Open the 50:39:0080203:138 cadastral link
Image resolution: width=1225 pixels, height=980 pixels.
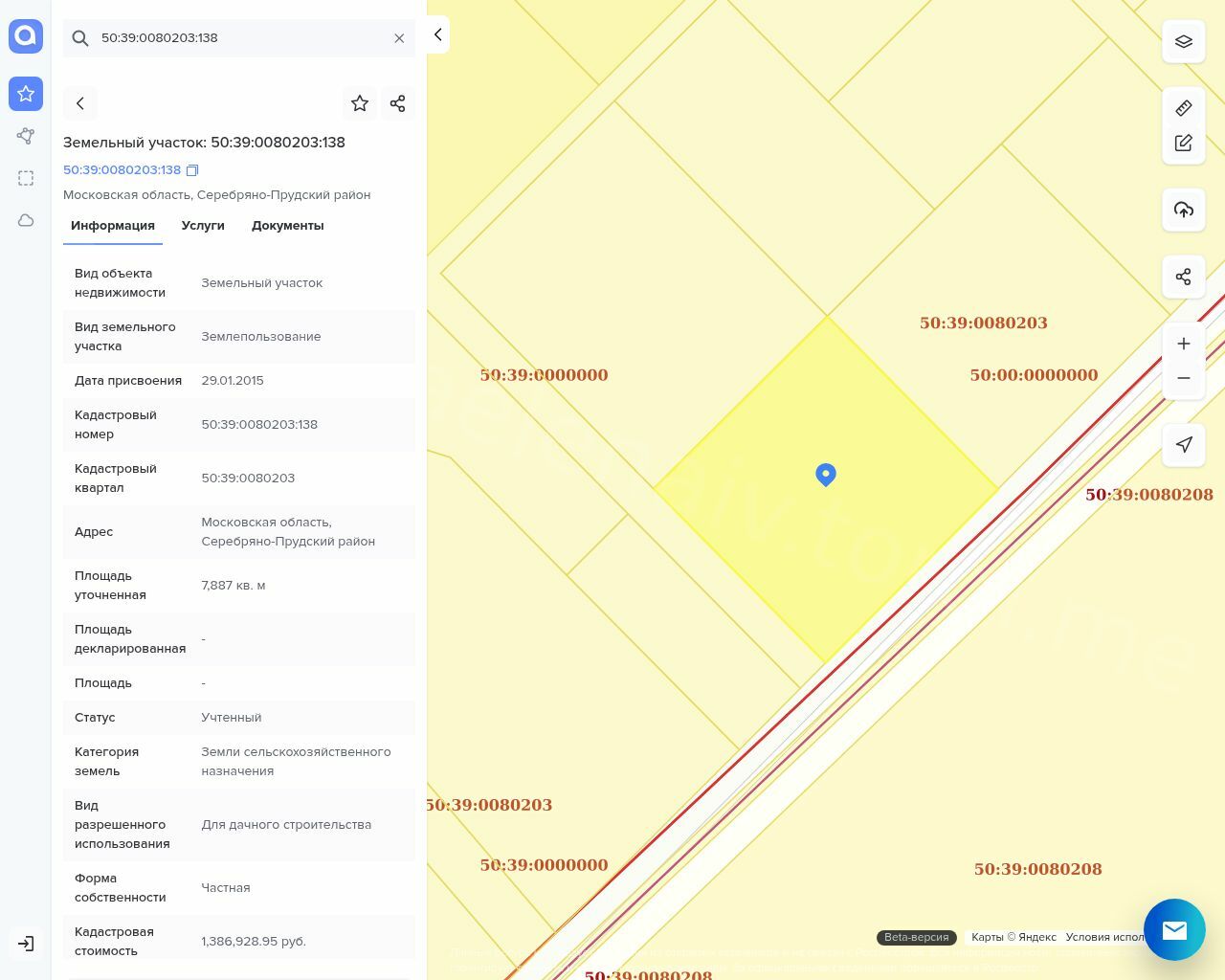[x=122, y=170]
